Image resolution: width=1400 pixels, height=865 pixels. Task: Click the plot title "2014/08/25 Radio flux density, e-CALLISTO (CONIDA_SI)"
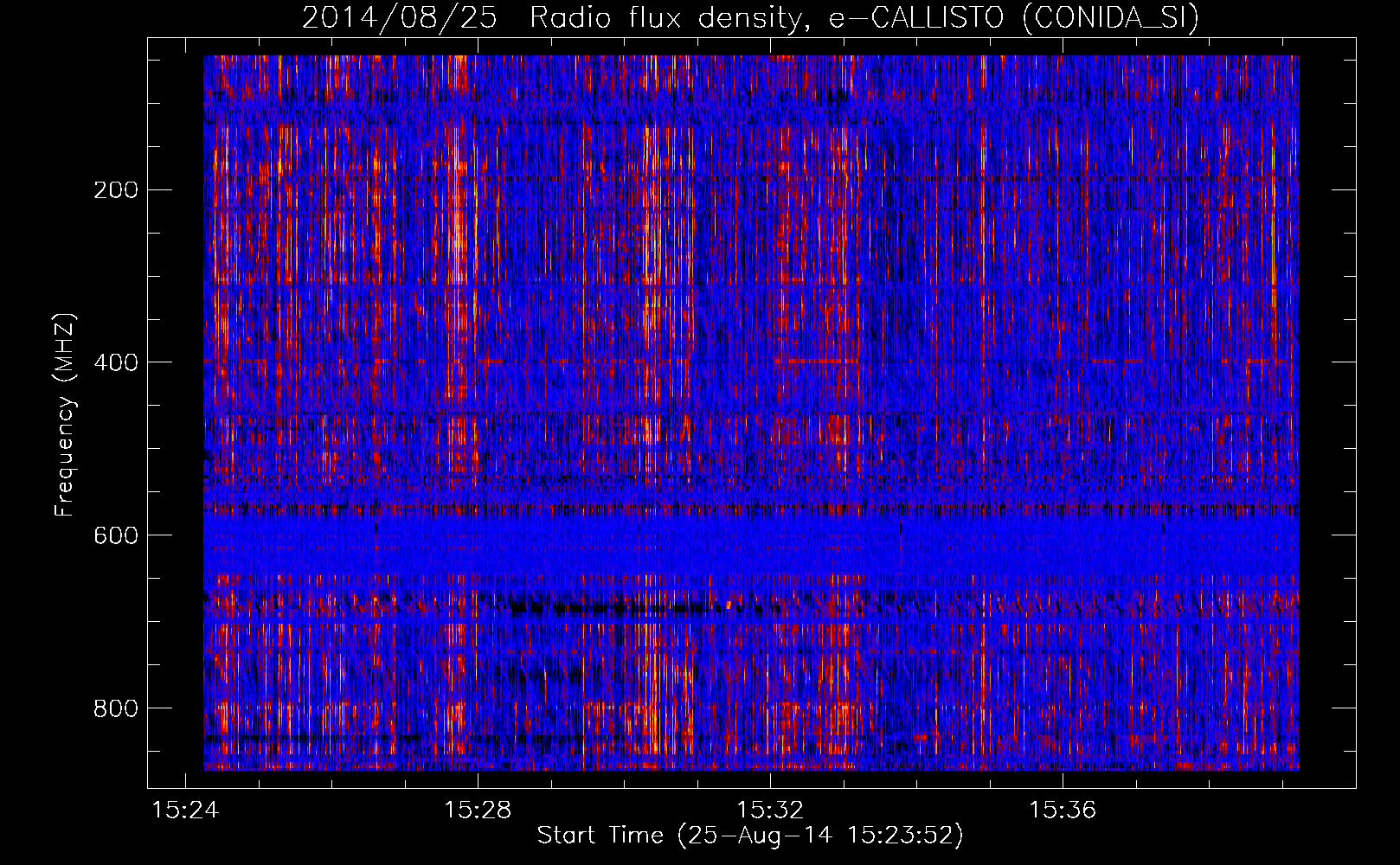click(750, 17)
